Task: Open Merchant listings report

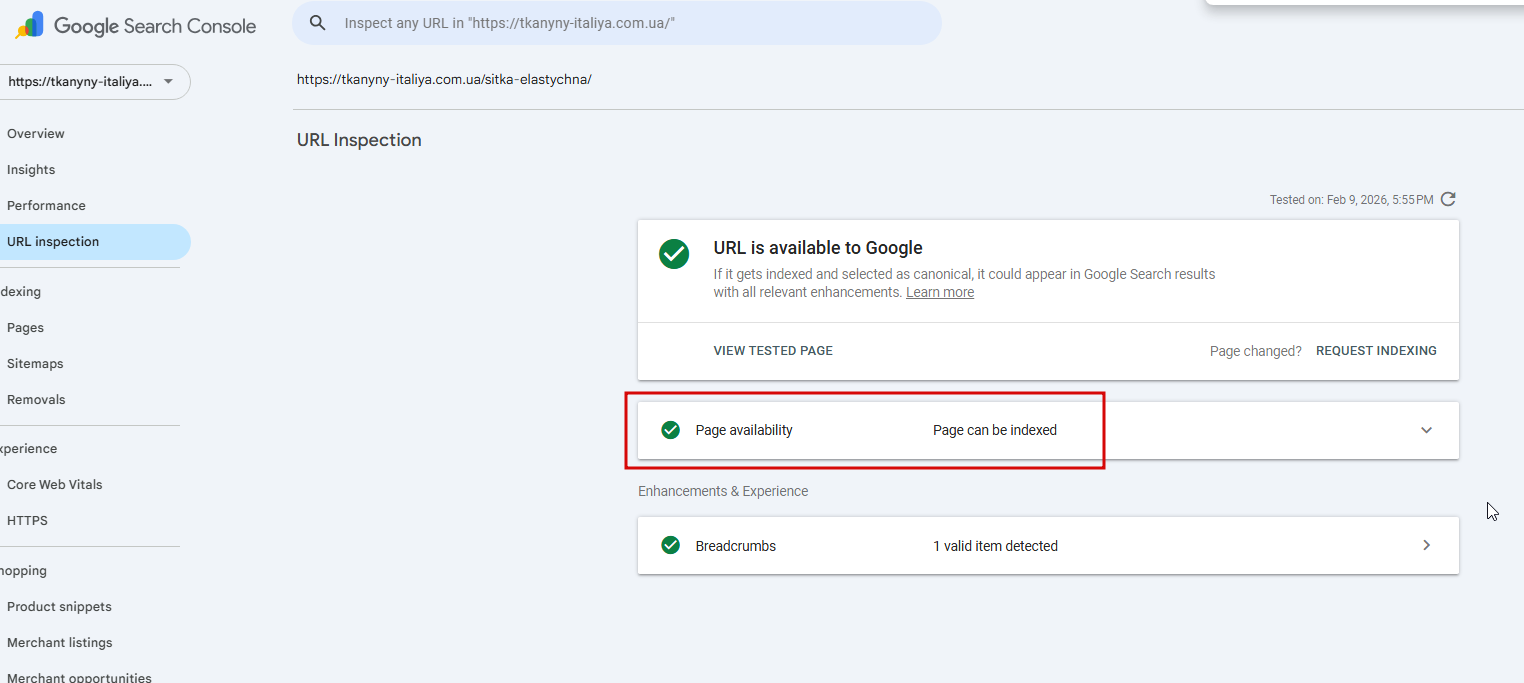Action: [60, 643]
